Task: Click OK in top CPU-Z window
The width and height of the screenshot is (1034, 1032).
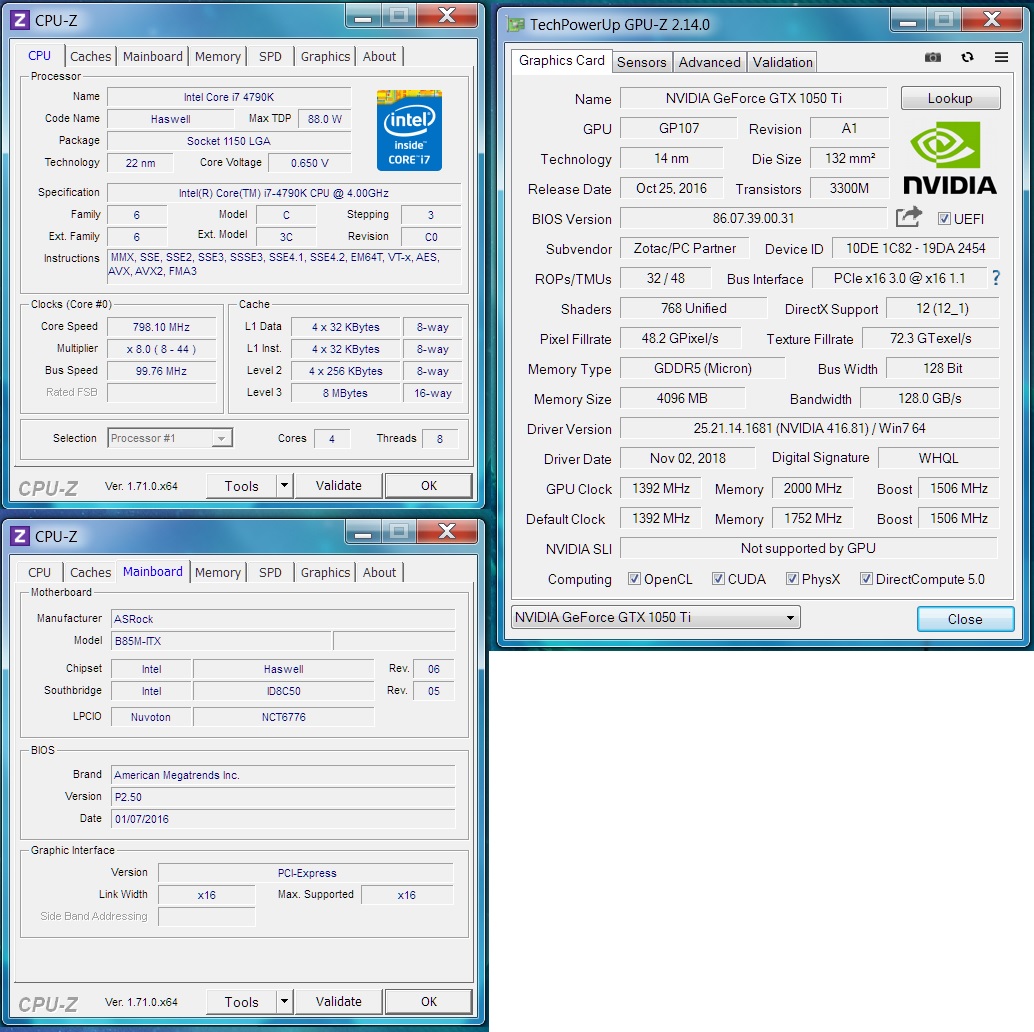Action: pyautogui.click(x=429, y=485)
